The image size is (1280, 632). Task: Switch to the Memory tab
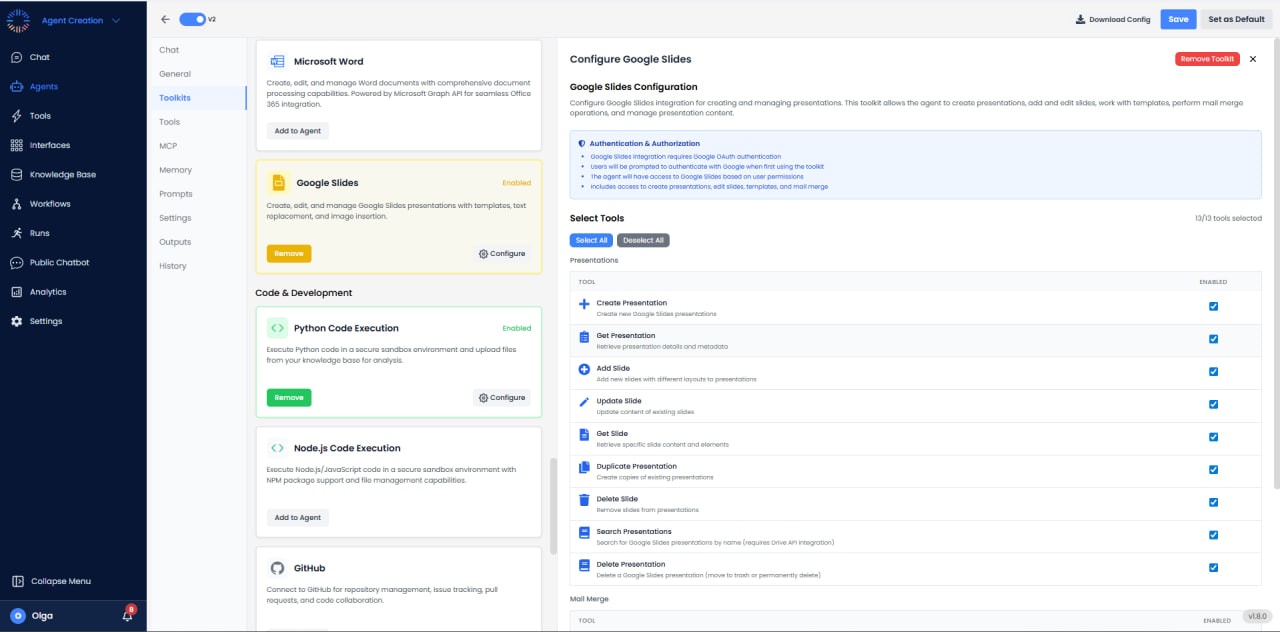[x=175, y=169]
